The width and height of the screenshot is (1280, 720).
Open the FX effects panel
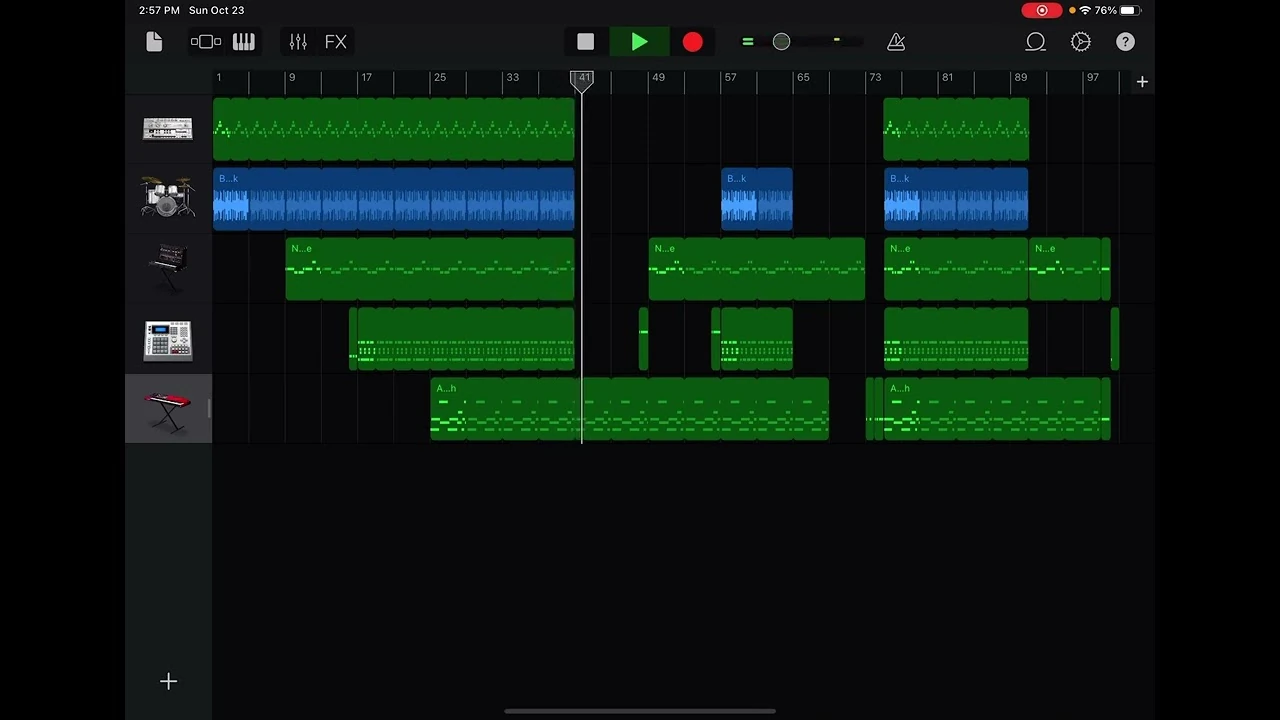pos(335,41)
